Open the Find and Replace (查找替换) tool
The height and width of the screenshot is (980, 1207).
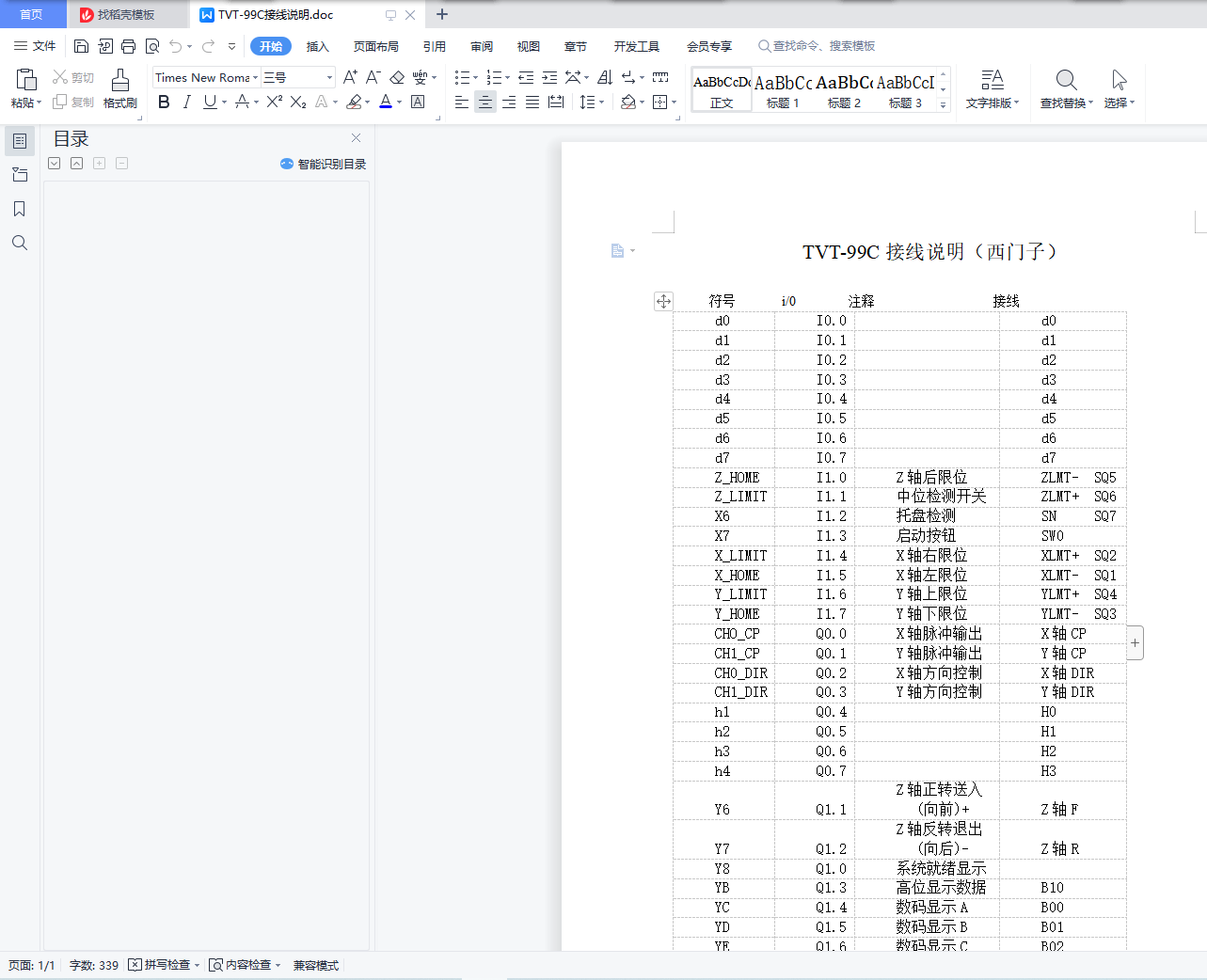[1066, 89]
